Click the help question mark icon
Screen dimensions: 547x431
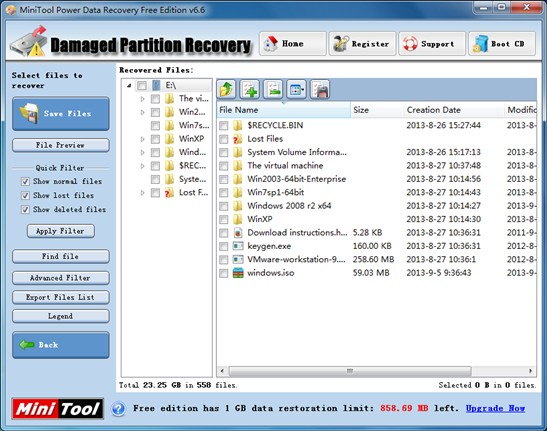pyautogui.click(x=119, y=409)
